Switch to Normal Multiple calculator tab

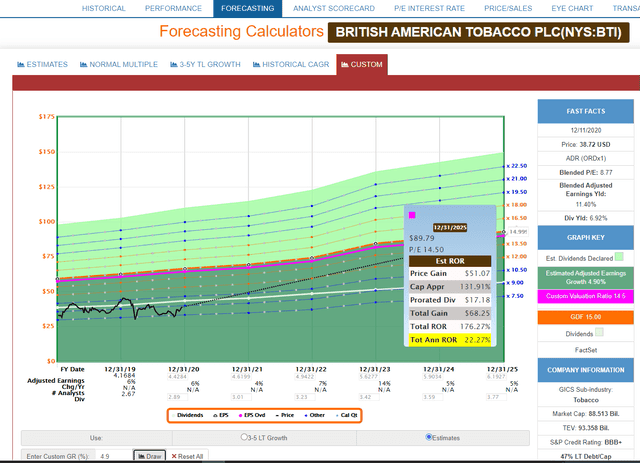tap(119, 65)
